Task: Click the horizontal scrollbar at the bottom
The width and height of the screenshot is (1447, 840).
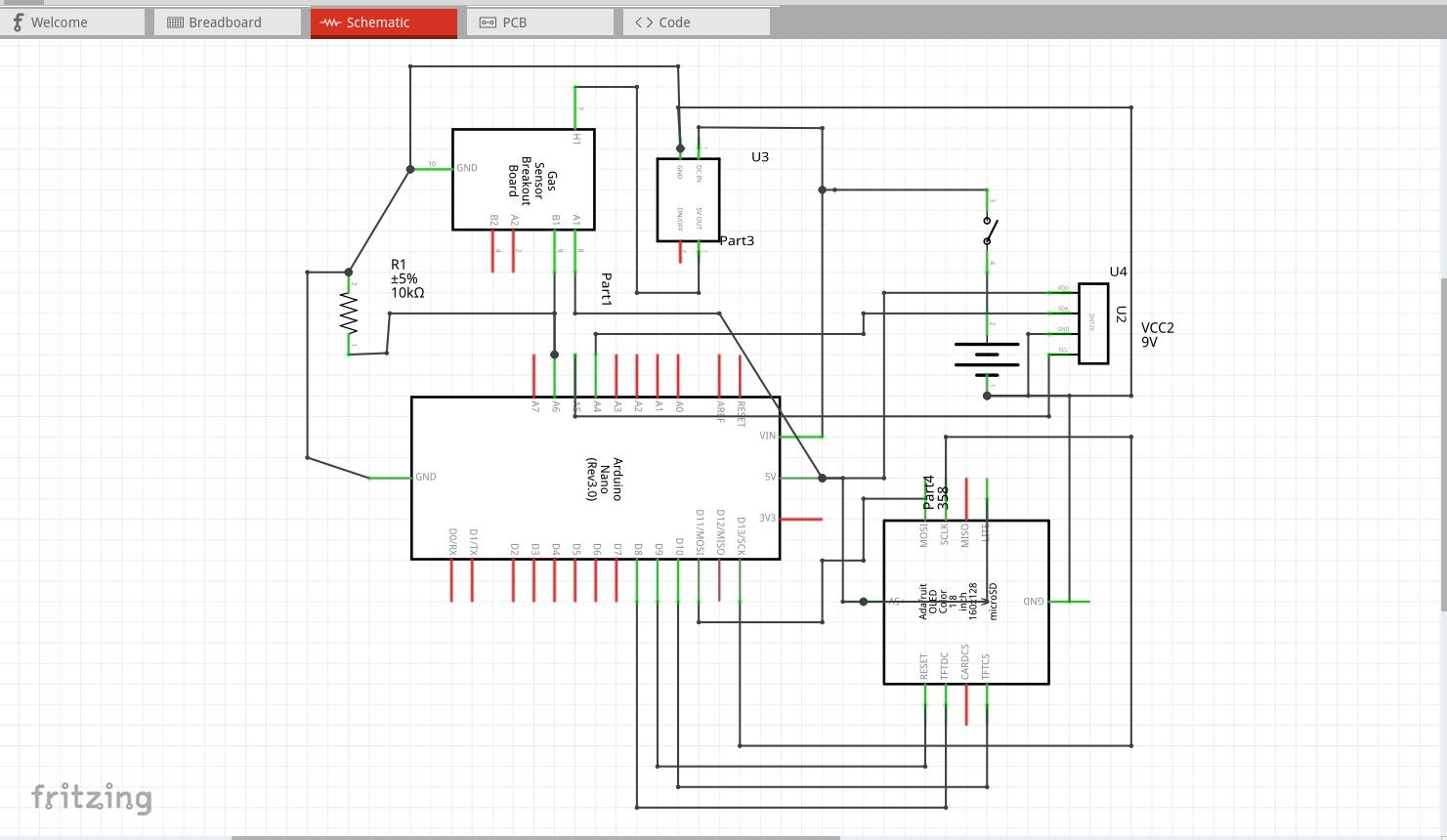Action: point(537,836)
